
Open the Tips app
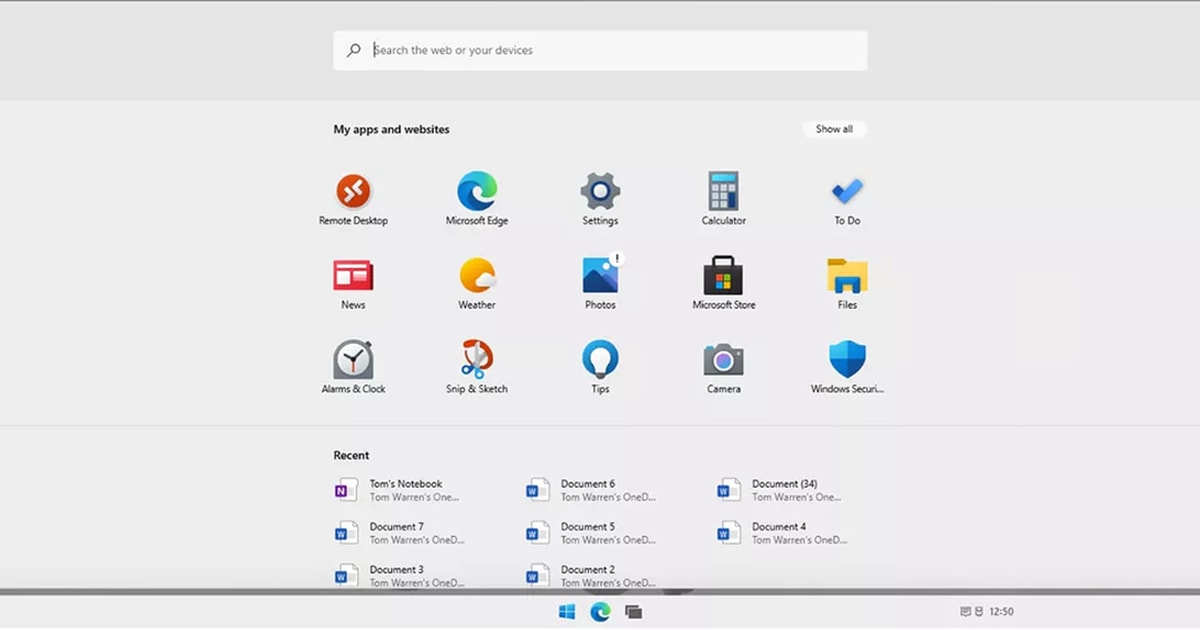click(600, 367)
